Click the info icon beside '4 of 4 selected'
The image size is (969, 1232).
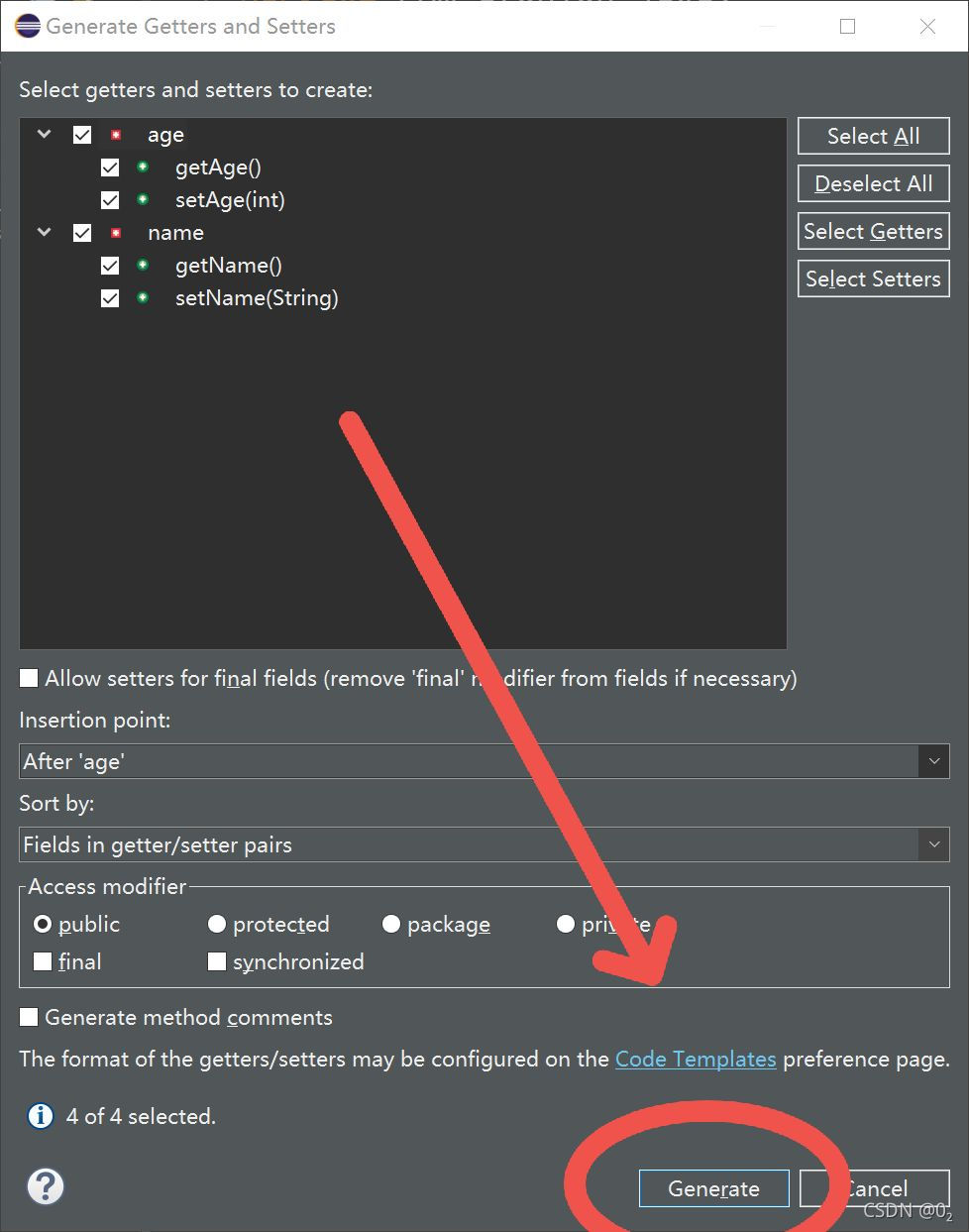(40, 1116)
